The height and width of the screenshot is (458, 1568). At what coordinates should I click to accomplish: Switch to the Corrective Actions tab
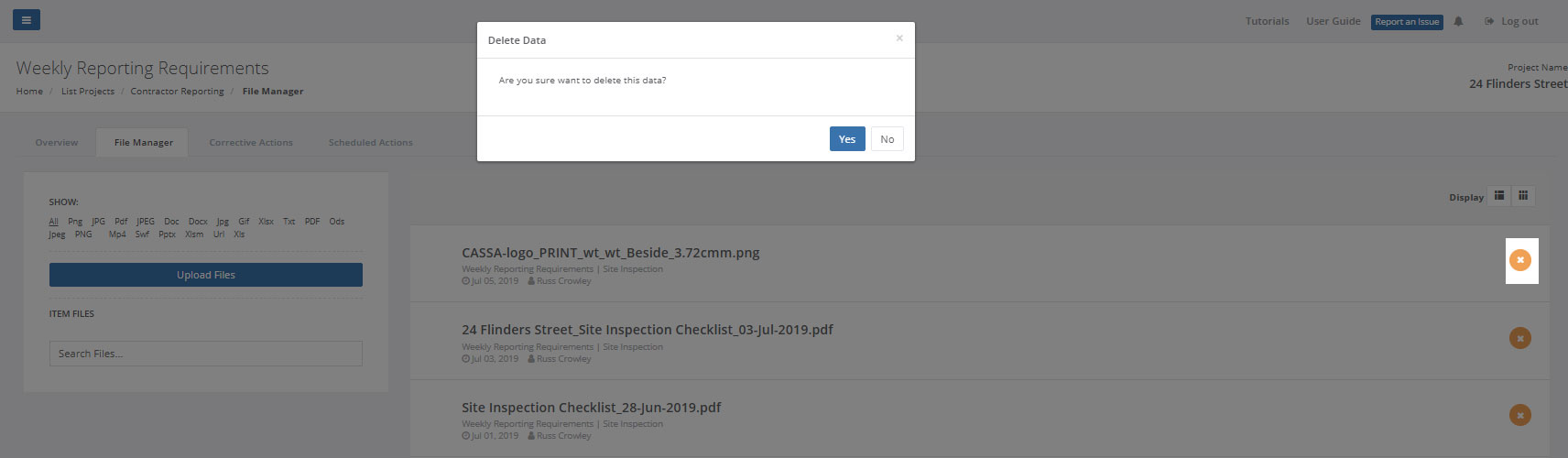pos(251,143)
